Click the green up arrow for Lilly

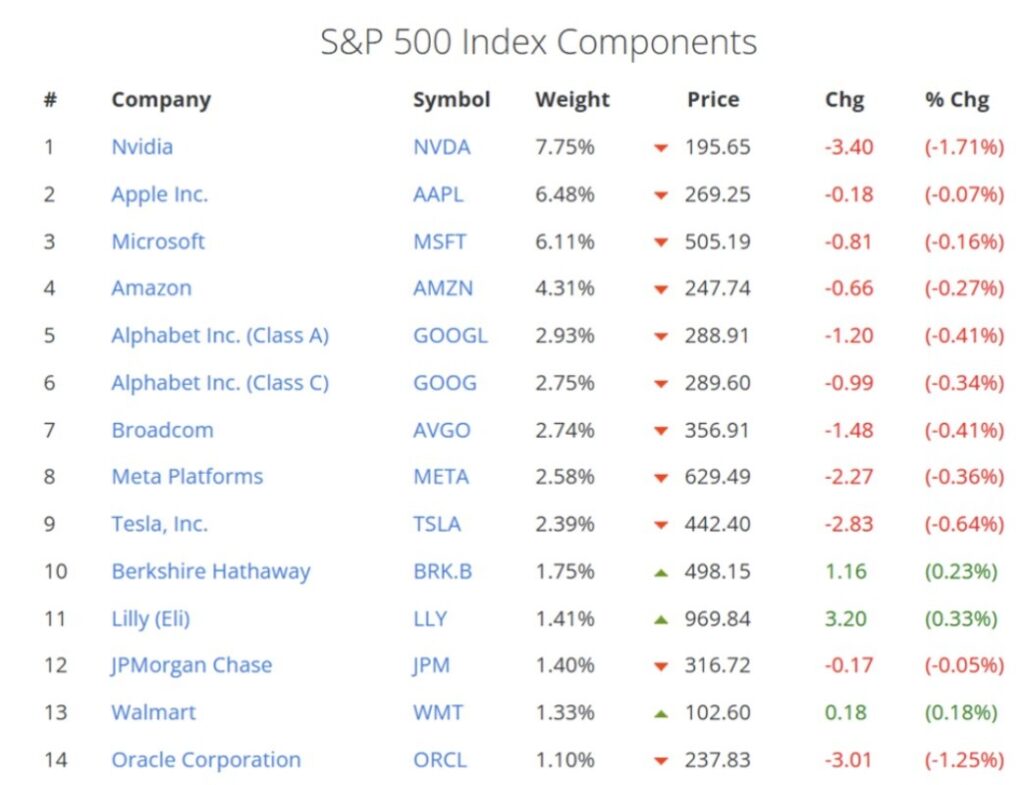[x=660, y=619]
